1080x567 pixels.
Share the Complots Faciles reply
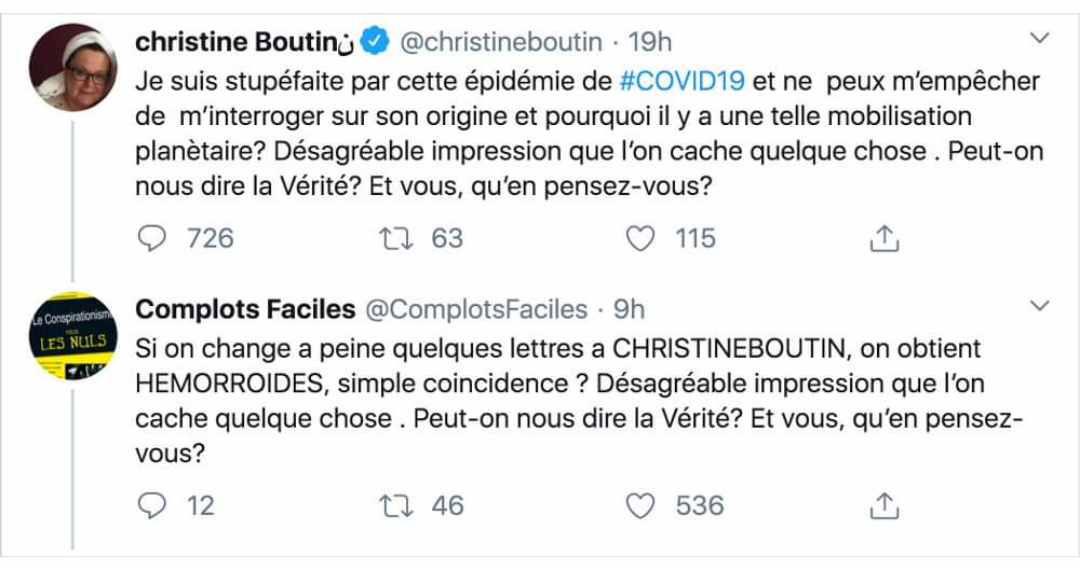(885, 507)
